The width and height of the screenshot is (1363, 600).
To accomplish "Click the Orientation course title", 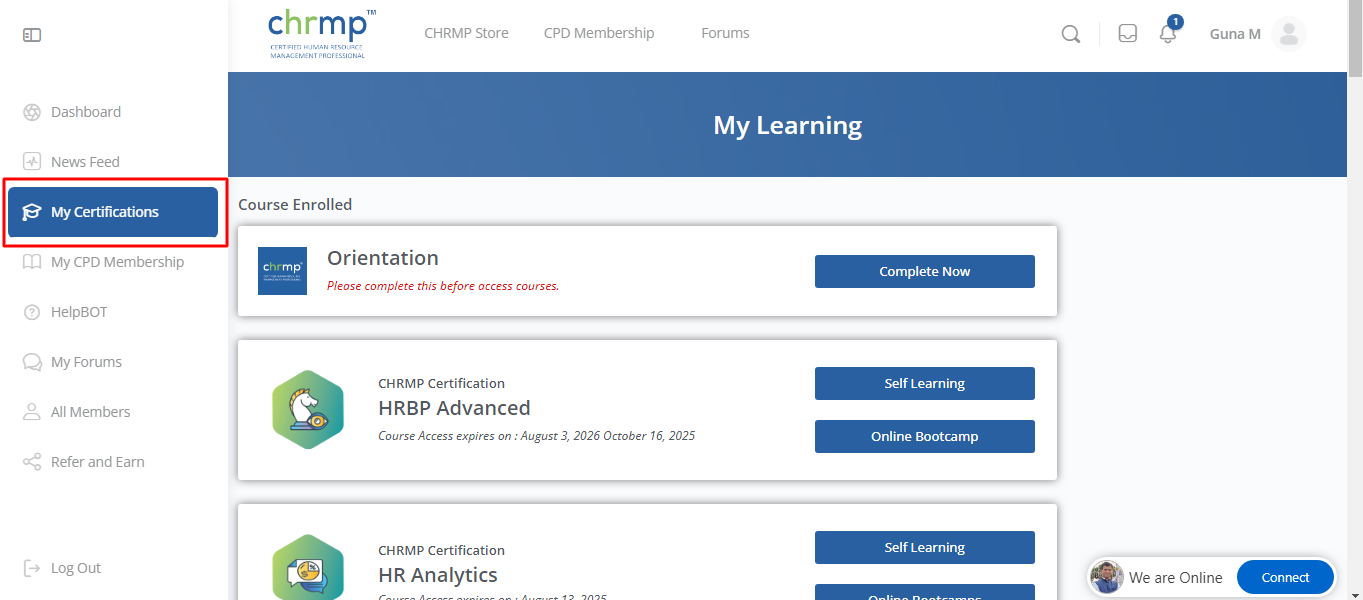I will click(x=383, y=258).
